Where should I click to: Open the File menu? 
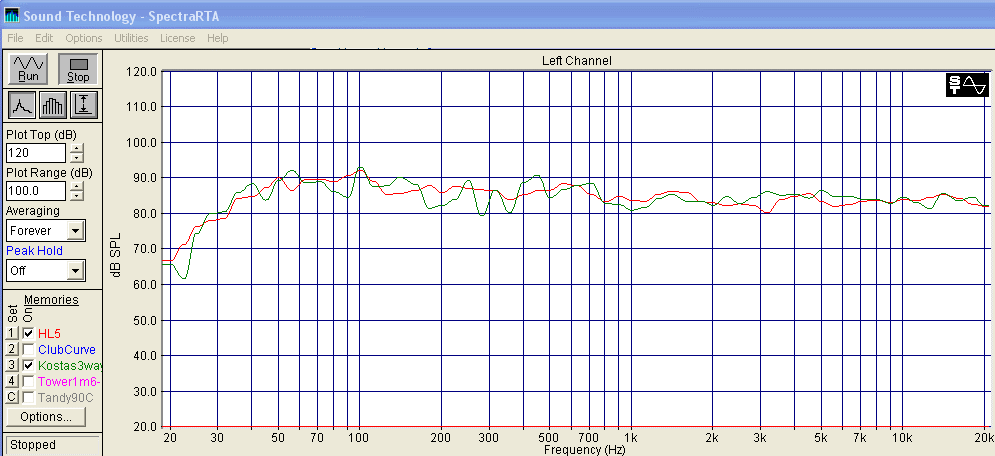(x=15, y=38)
